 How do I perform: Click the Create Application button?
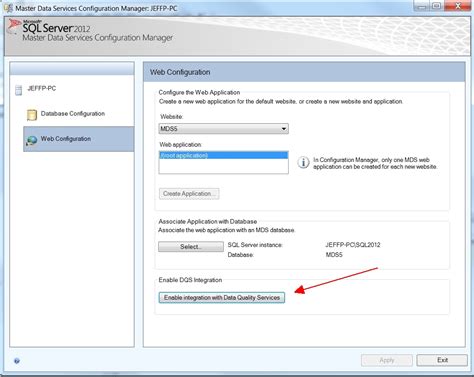[x=189, y=194]
